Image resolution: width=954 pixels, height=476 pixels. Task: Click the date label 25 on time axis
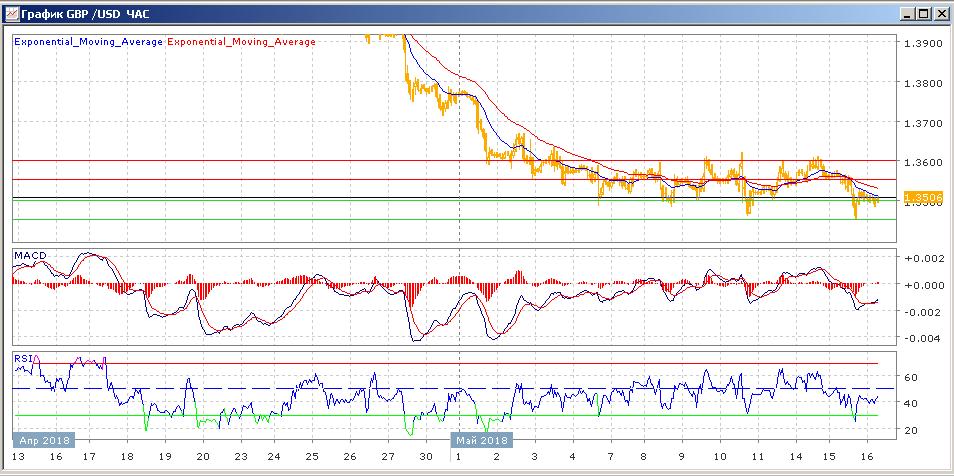312,456
